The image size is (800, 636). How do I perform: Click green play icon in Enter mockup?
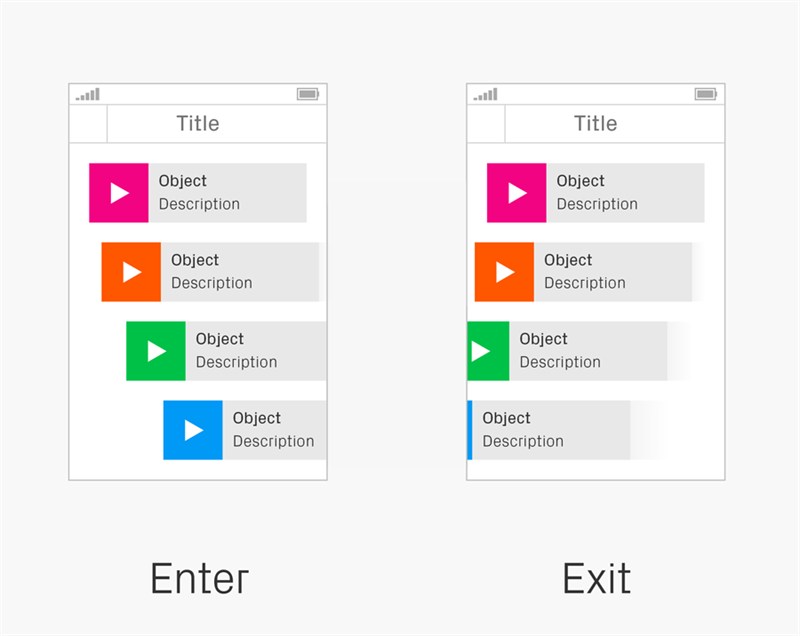(x=156, y=351)
